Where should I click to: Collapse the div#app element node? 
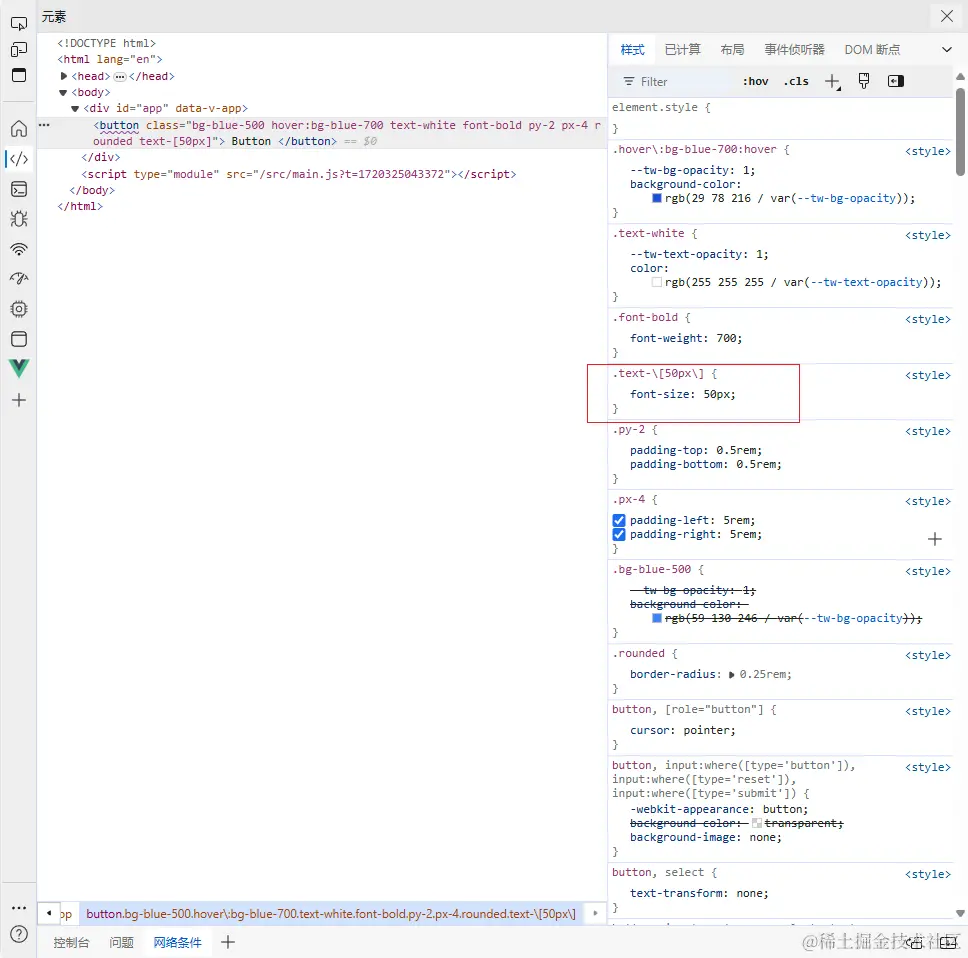point(75,109)
